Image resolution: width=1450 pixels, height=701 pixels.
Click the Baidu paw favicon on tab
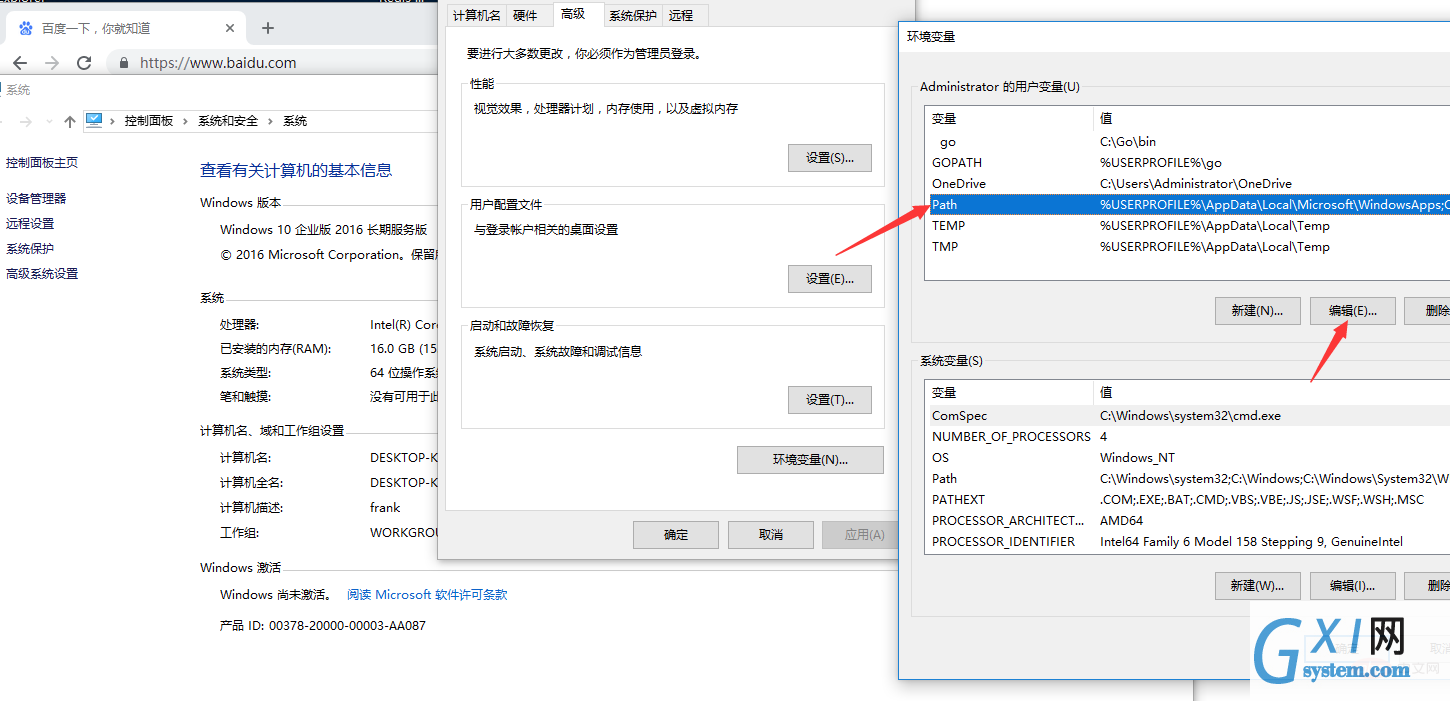click(26, 28)
